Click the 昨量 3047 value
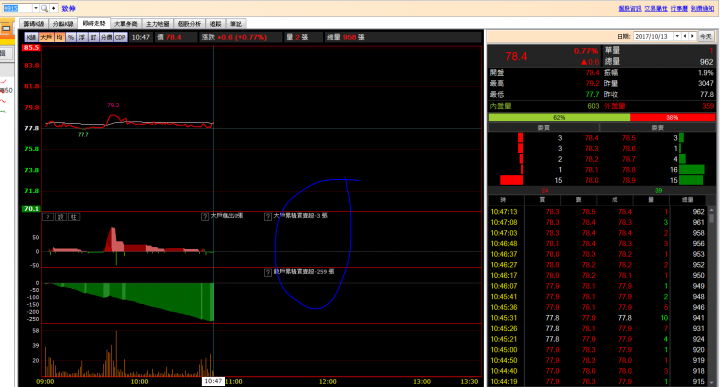 (705, 84)
